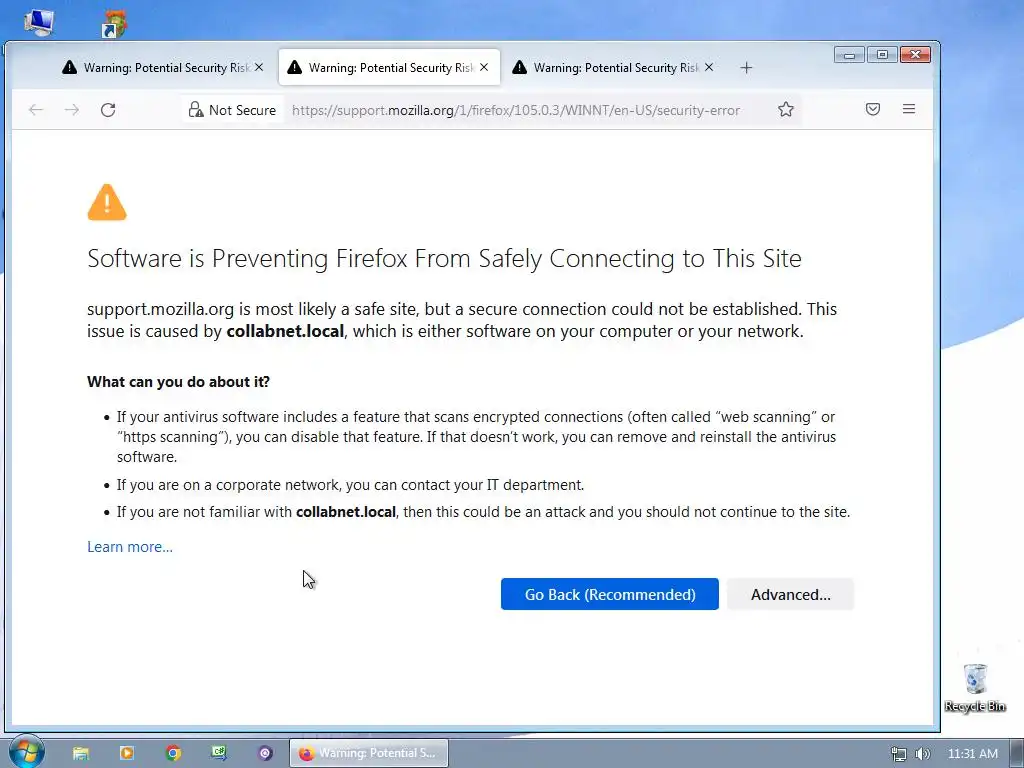Open a new tab with the plus button

tap(746, 68)
